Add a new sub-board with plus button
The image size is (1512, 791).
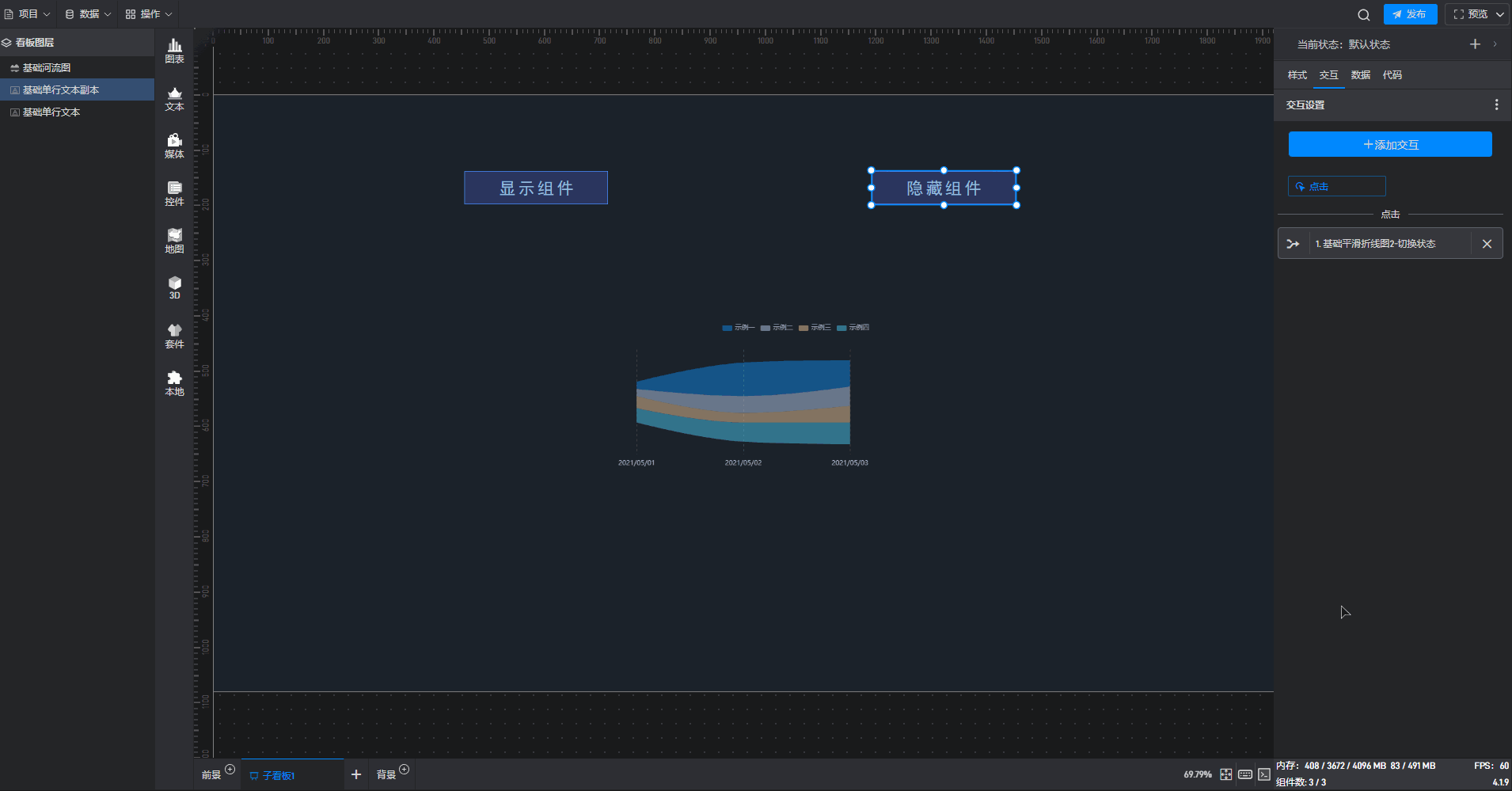[x=356, y=774]
